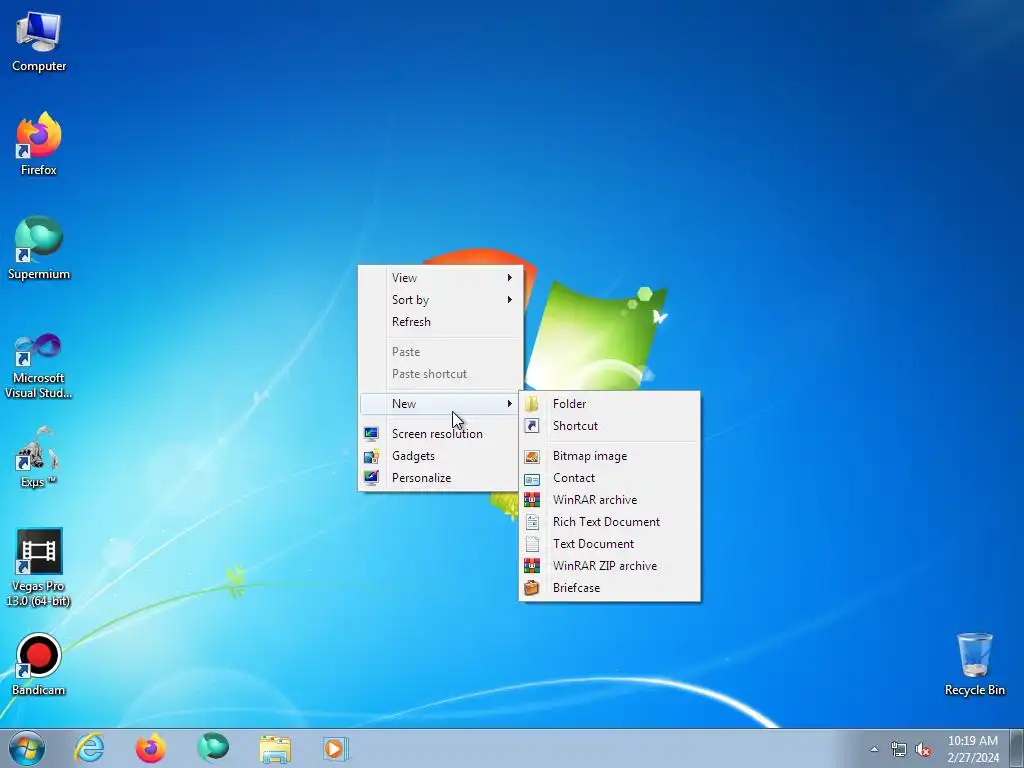
Task: Show hidden system tray icons
Action: pos(874,749)
